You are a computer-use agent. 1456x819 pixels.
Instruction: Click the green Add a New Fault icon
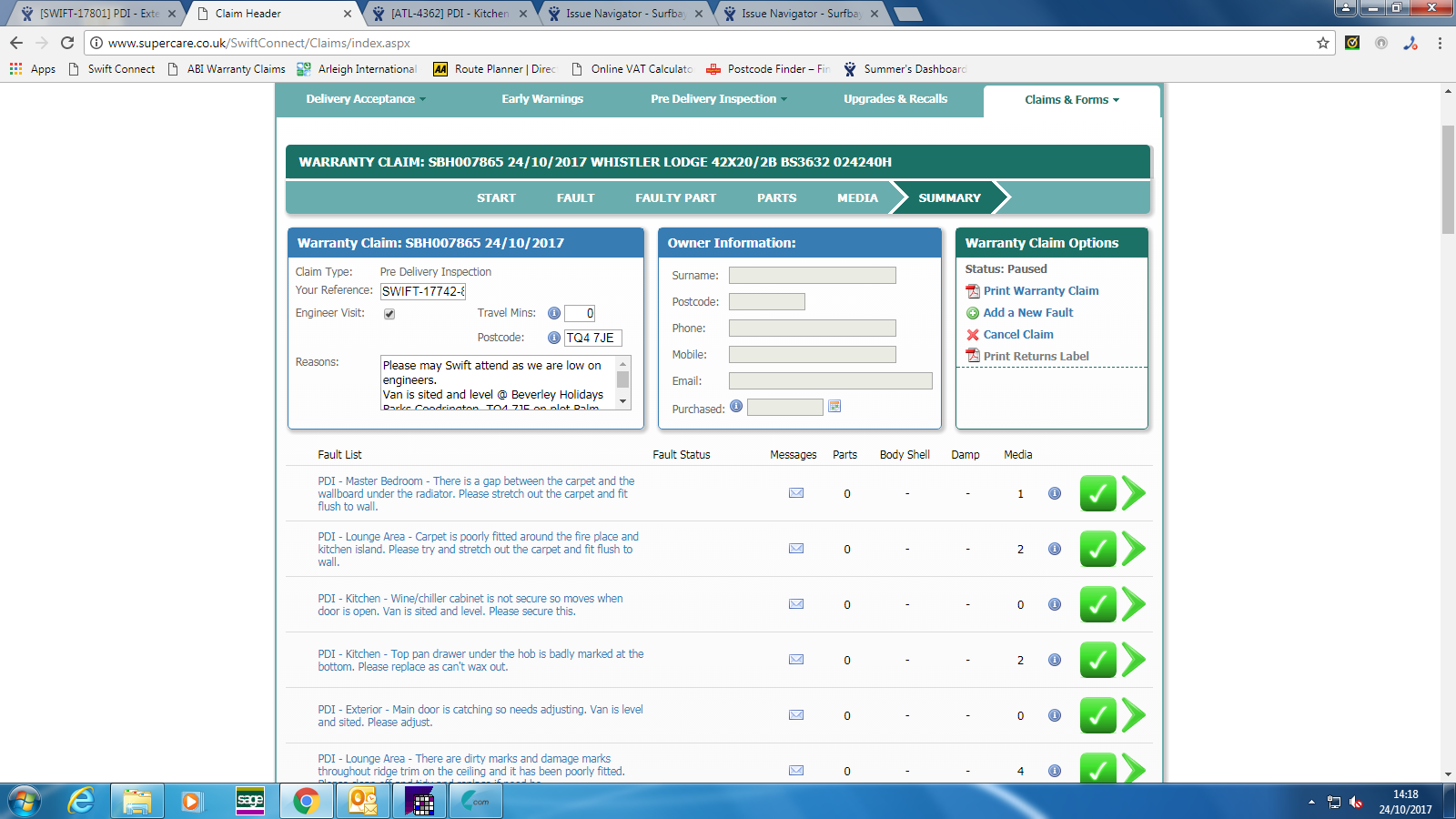click(x=973, y=313)
